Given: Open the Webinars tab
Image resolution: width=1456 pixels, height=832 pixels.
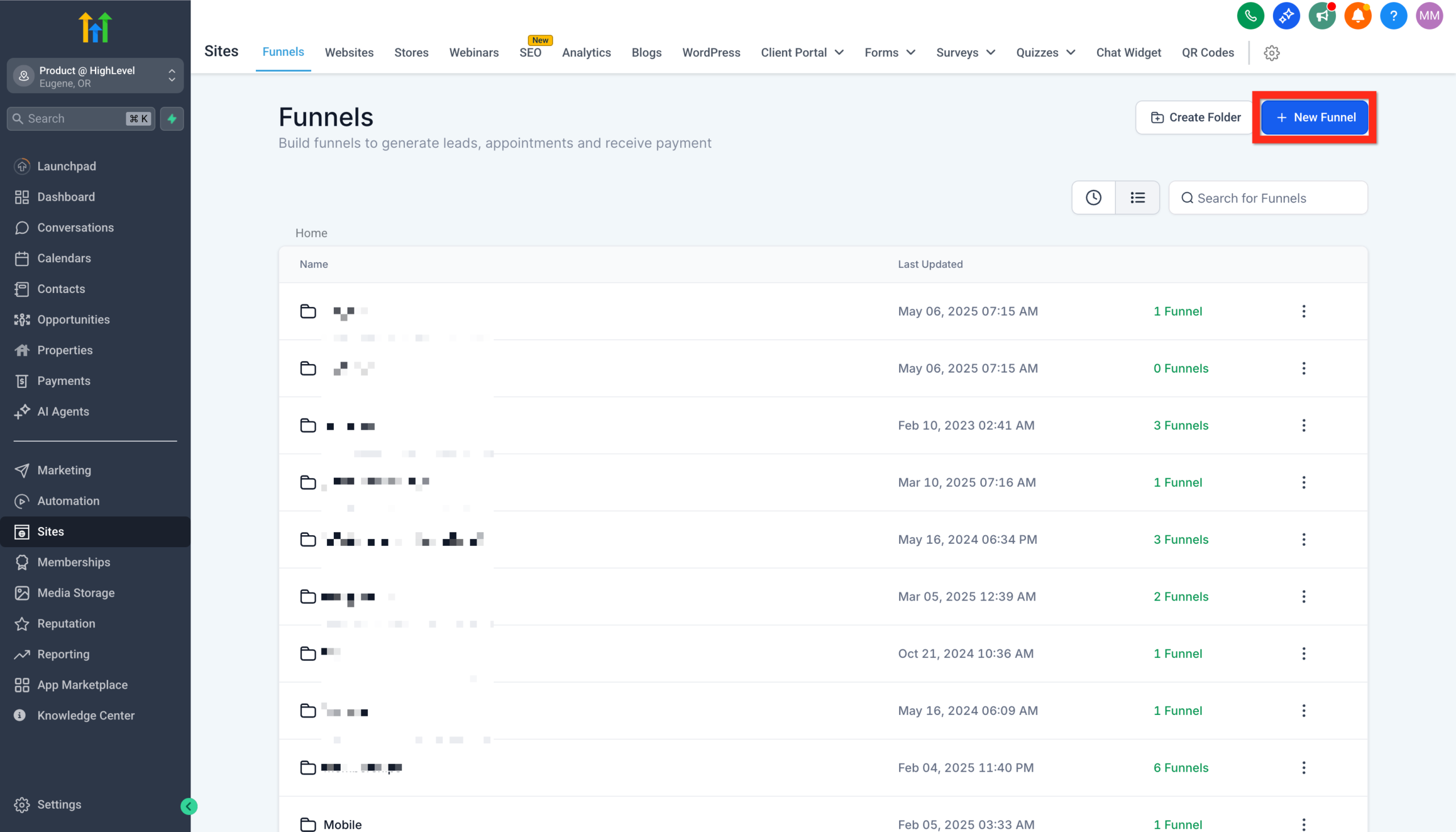Looking at the screenshot, I should pos(474,52).
